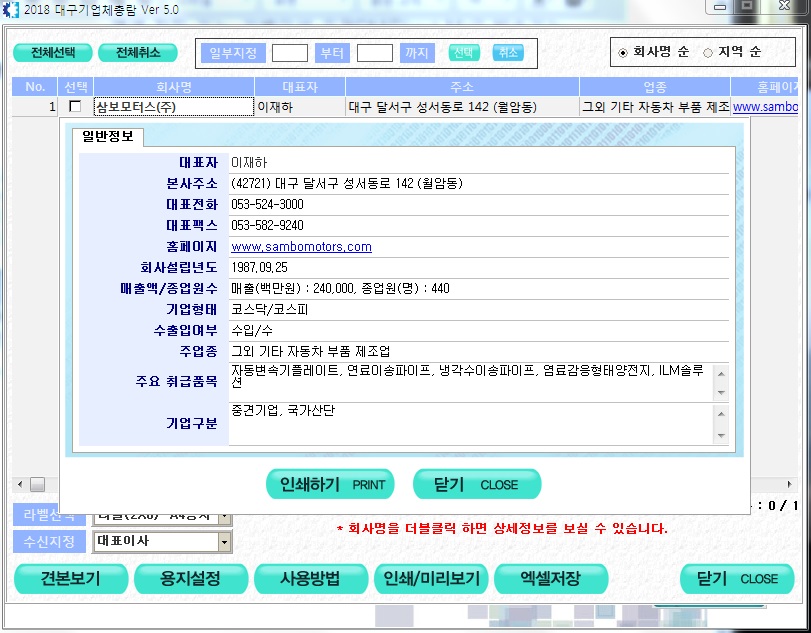811x633 pixels.
Task: Focus the range start input before 부터
Action: click(x=290, y=53)
